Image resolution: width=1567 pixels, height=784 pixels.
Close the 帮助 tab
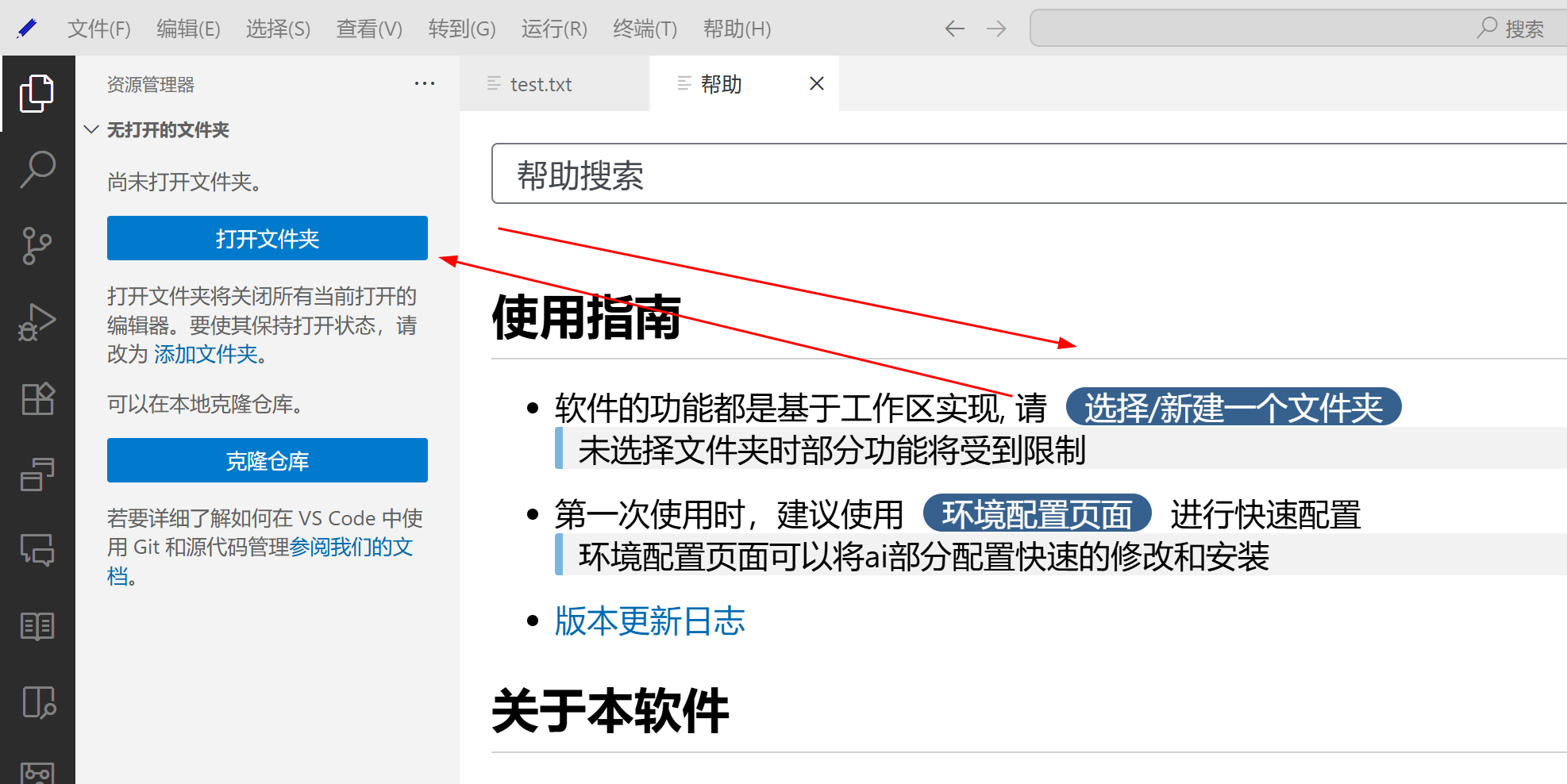click(x=817, y=84)
